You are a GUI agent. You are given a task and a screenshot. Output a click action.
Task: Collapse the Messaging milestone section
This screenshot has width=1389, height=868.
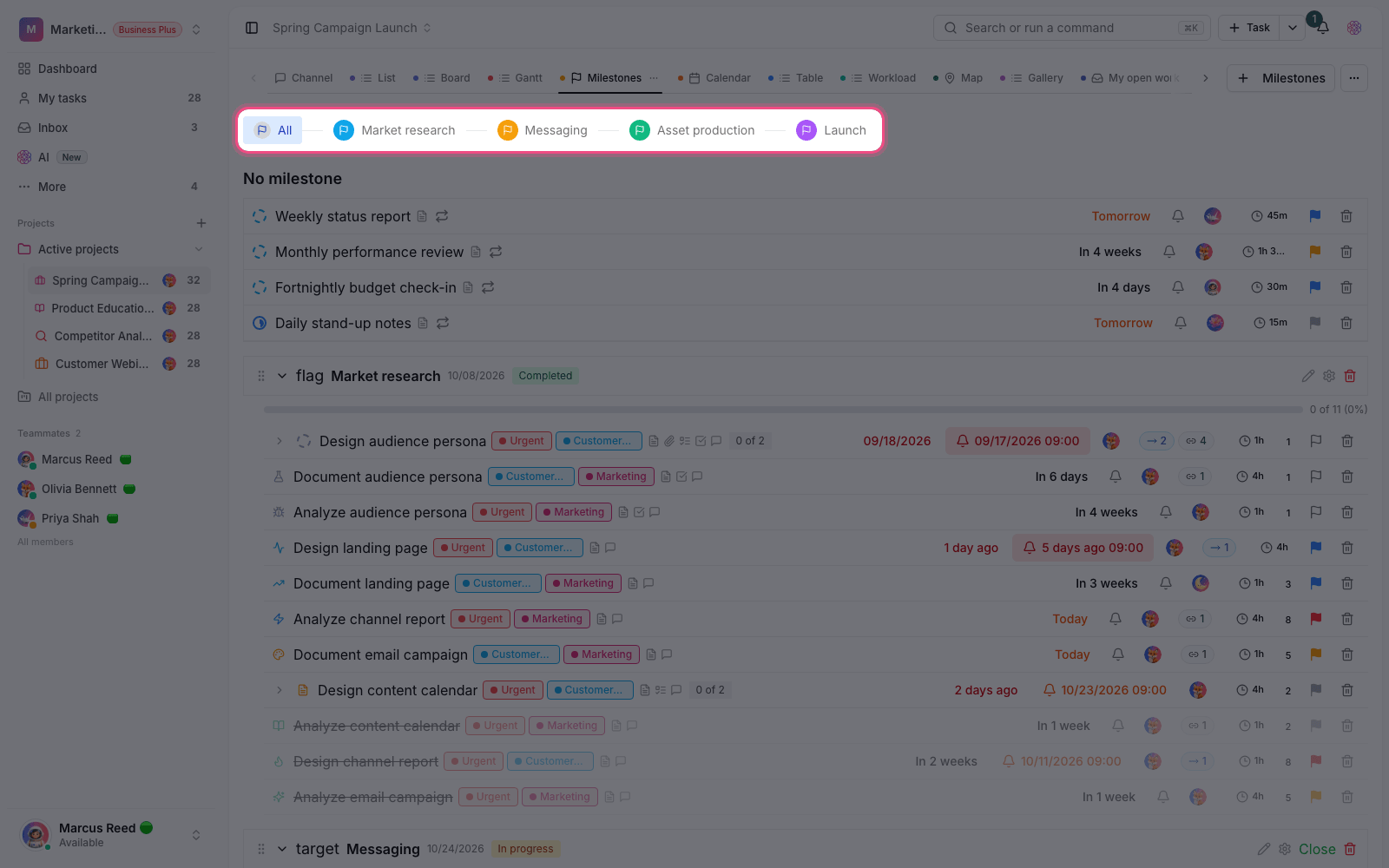click(282, 849)
